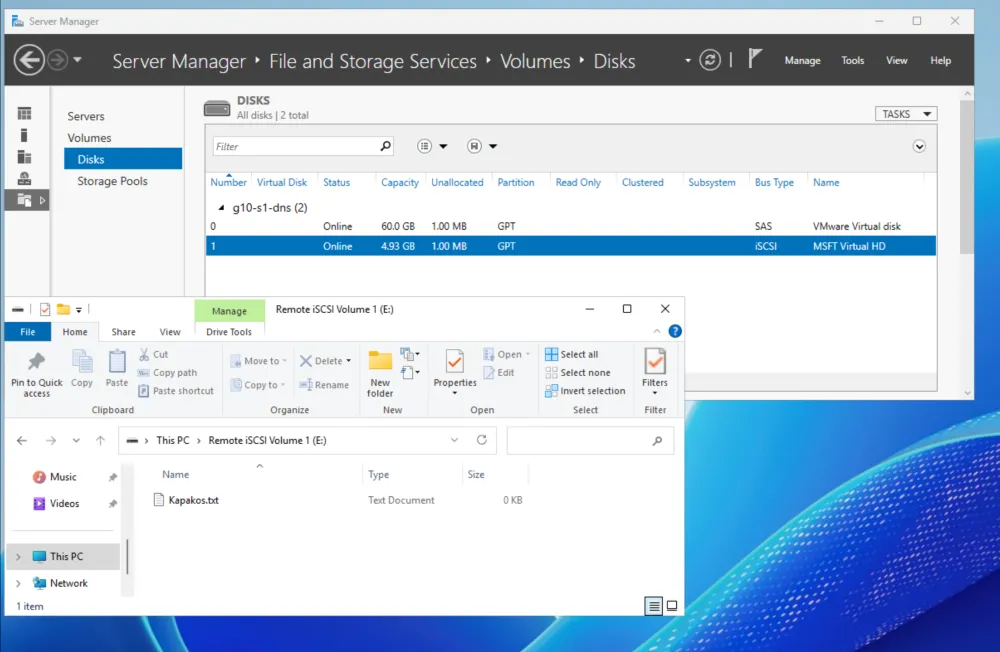
Task: Click Pin to Quick access icon
Action: click(x=36, y=362)
